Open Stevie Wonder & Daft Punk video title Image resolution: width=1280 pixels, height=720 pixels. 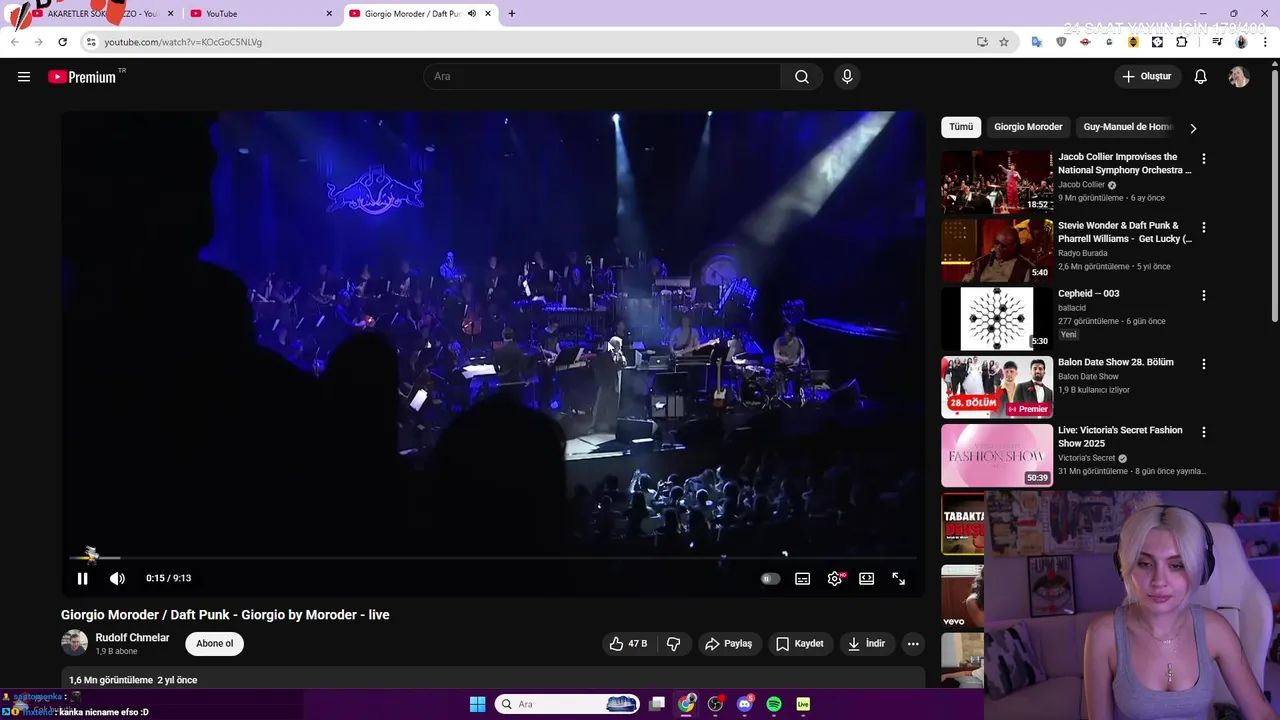click(x=1125, y=232)
